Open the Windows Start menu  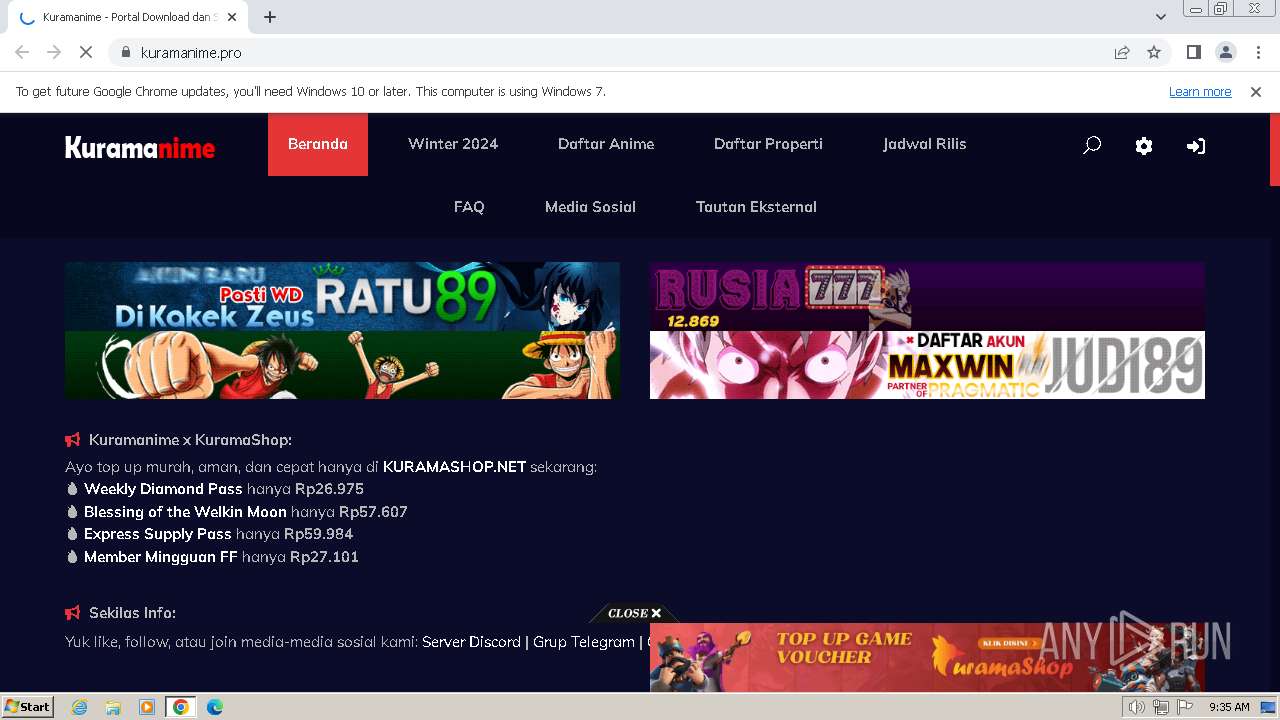(28, 707)
